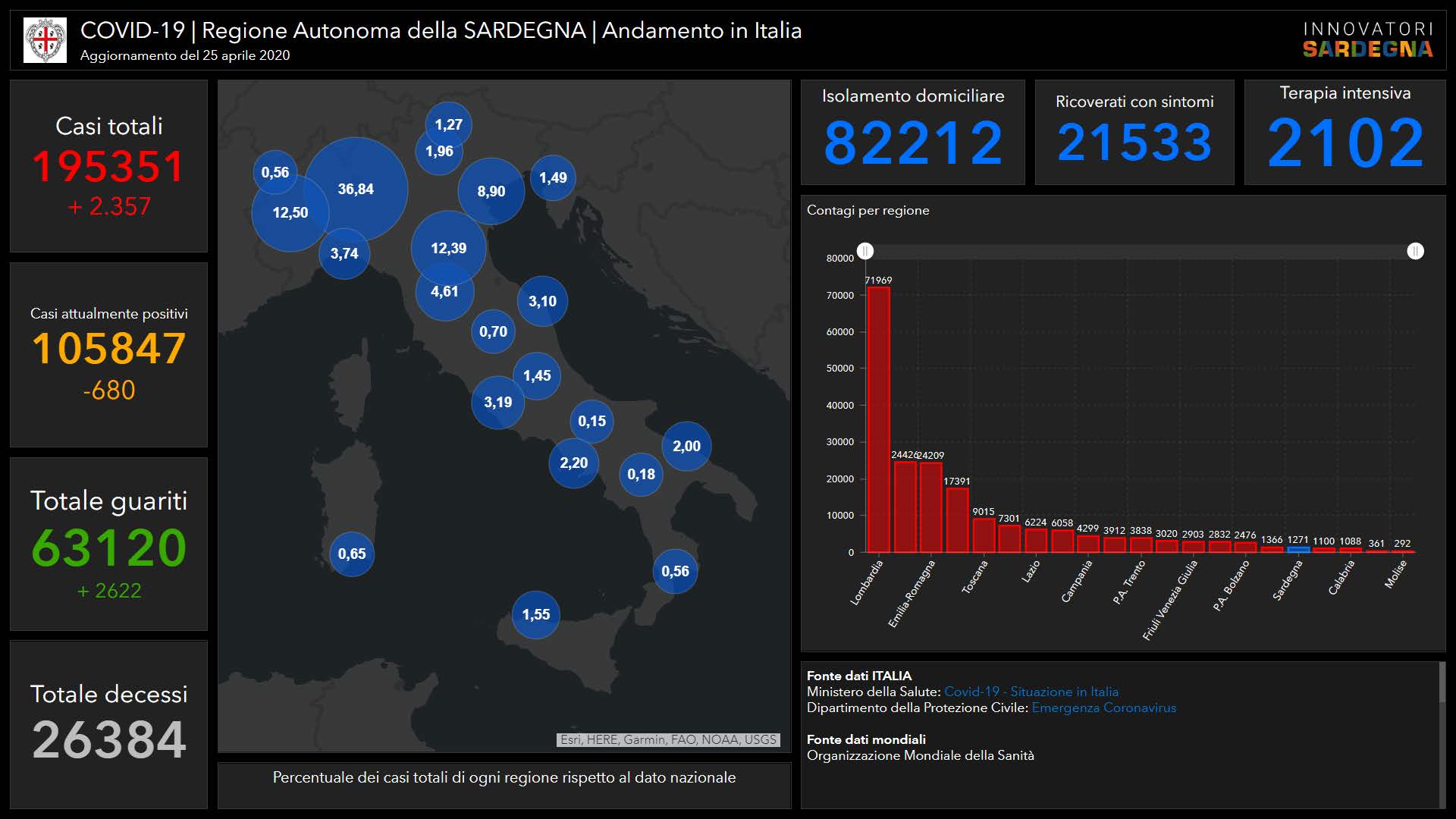Open the Emergenza Coronavirus link

click(x=1103, y=708)
